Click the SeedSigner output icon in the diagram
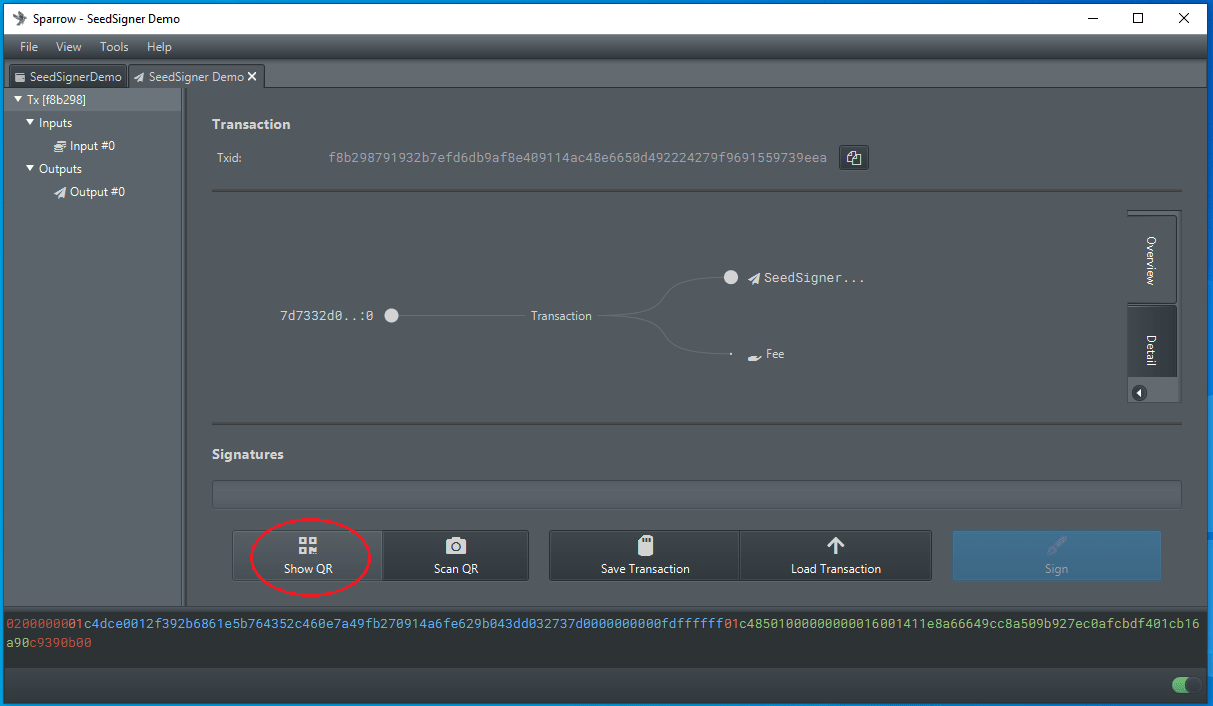Screen dimensions: 1213x706 click(x=754, y=279)
